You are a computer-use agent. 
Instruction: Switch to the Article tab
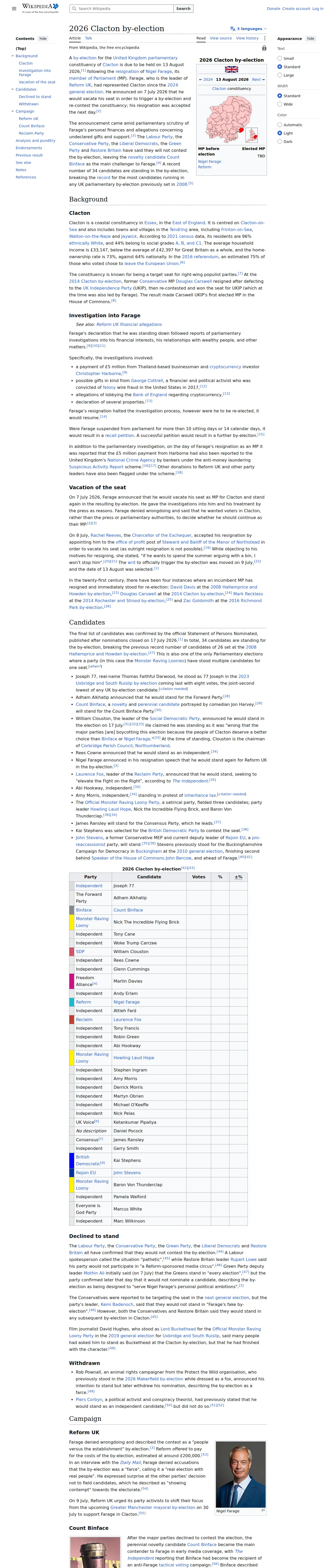tap(75, 38)
